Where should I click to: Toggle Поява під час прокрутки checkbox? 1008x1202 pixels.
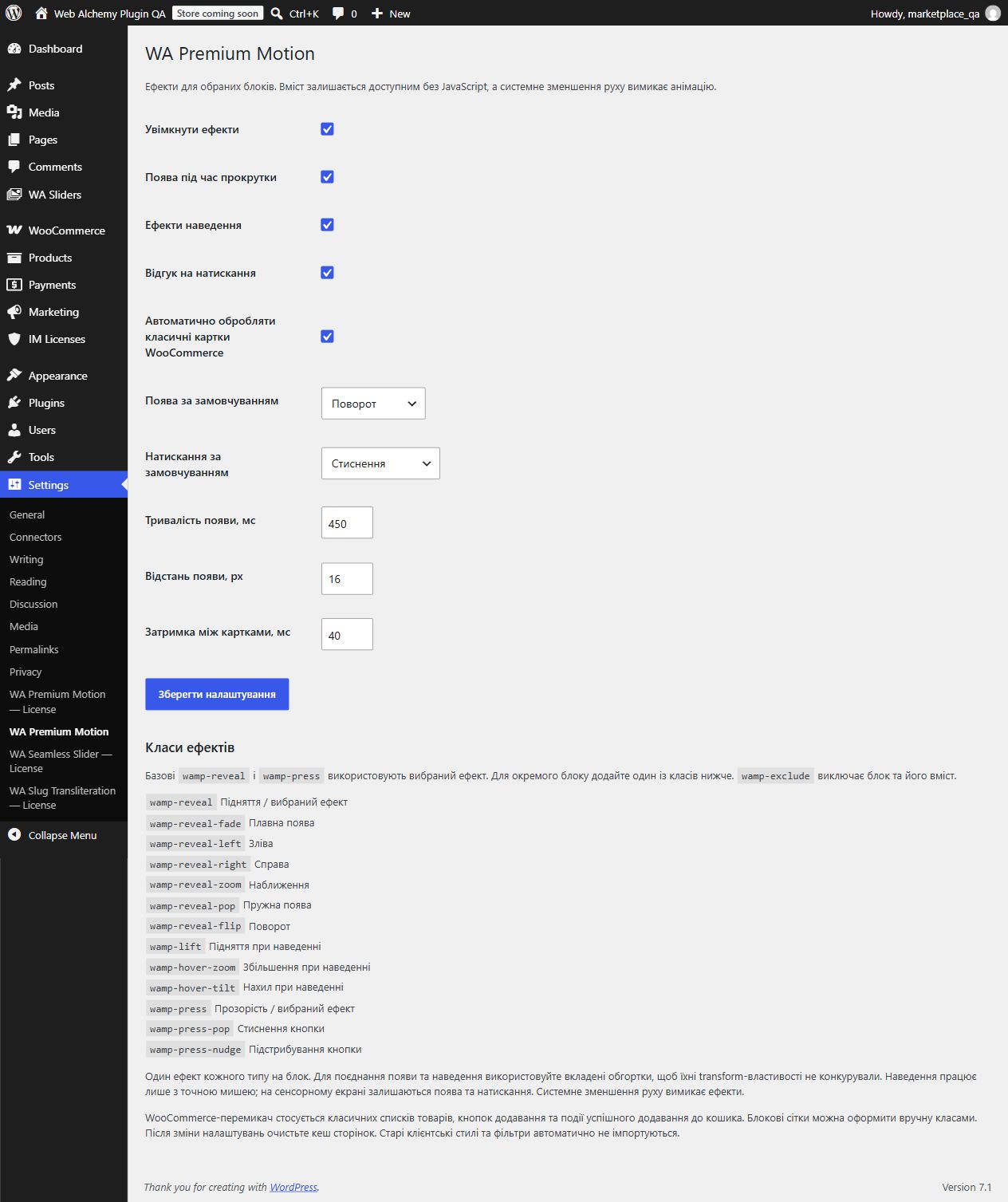click(327, 177)
